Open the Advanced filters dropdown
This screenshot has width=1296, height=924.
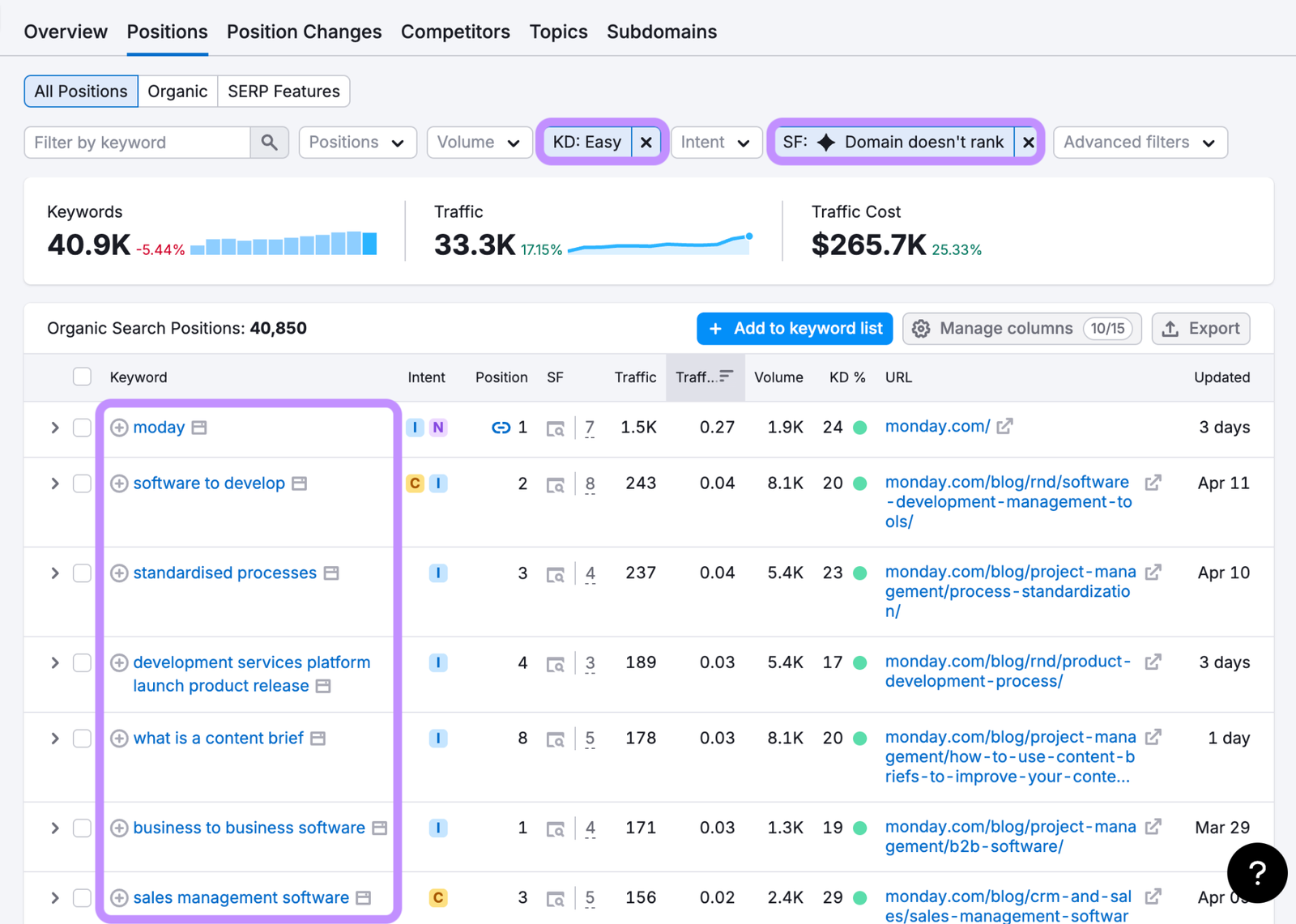pos(1140,143)
